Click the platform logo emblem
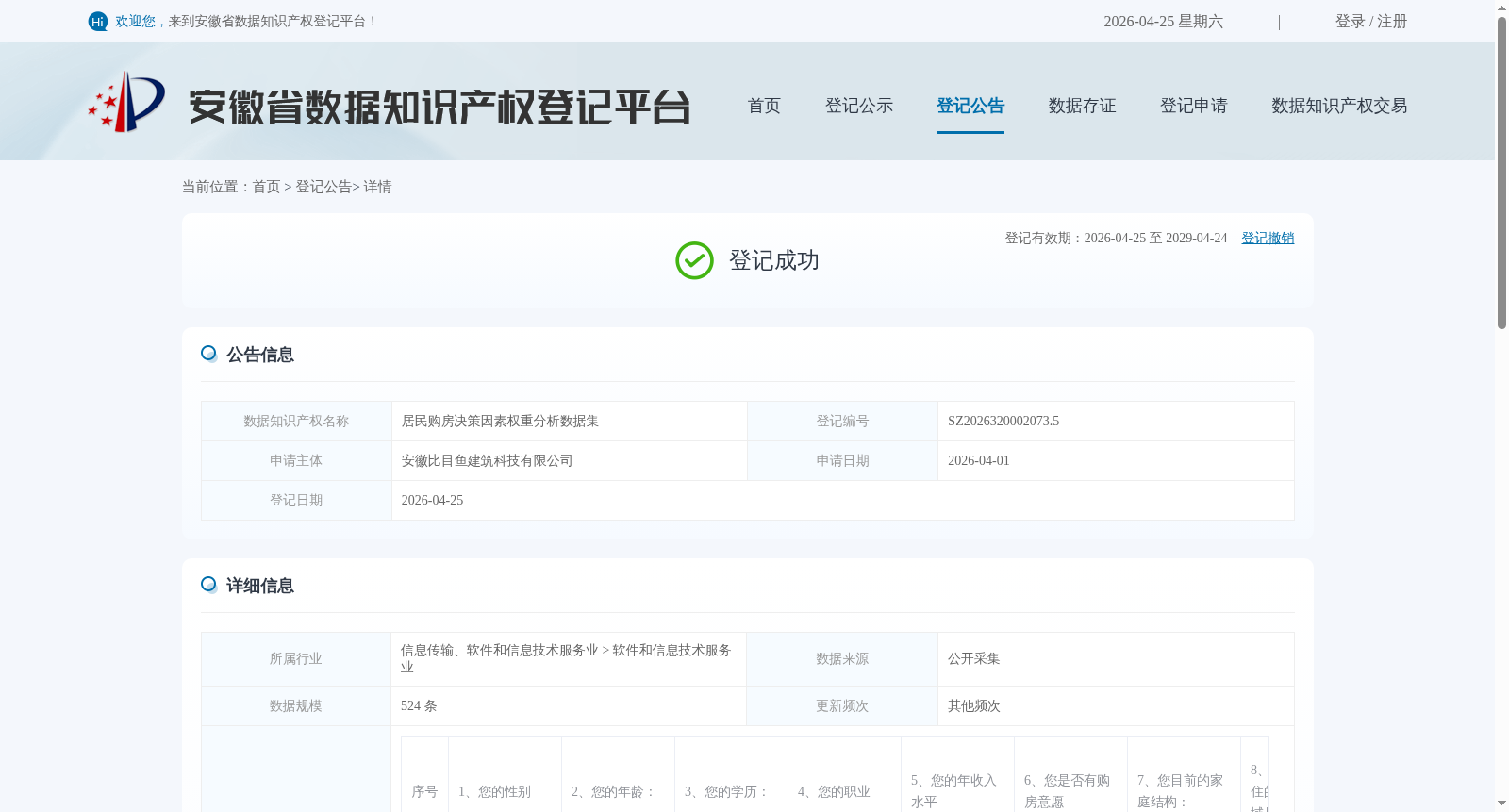 tap(126, 102)
